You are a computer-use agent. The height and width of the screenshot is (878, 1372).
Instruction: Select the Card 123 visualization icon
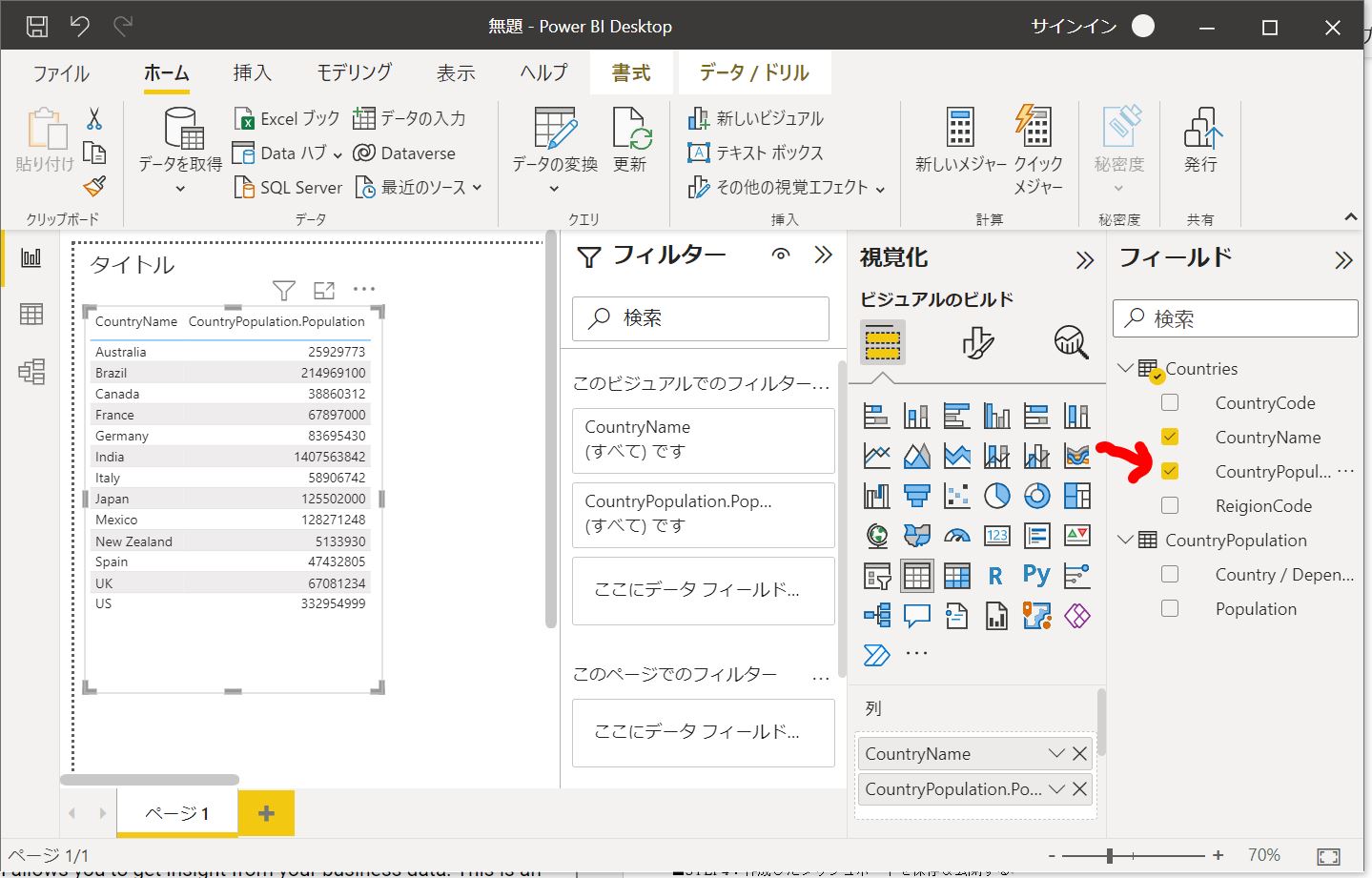coord(996,536)
